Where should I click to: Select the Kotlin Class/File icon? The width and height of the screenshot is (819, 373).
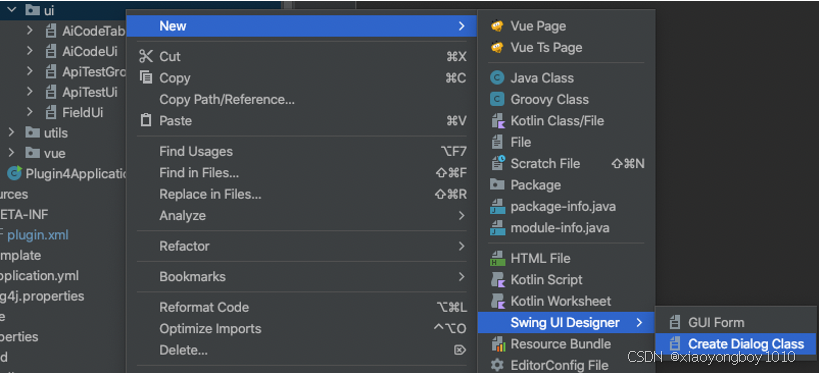497,121
